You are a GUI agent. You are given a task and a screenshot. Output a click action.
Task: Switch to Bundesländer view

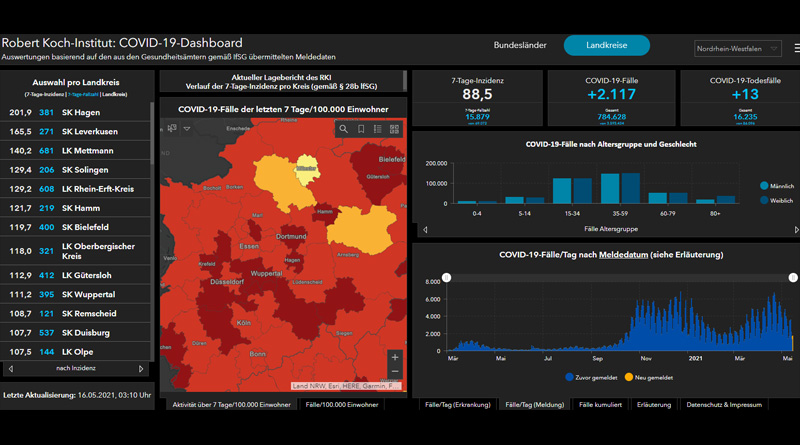pyautogui.click(x=520, y=45)
